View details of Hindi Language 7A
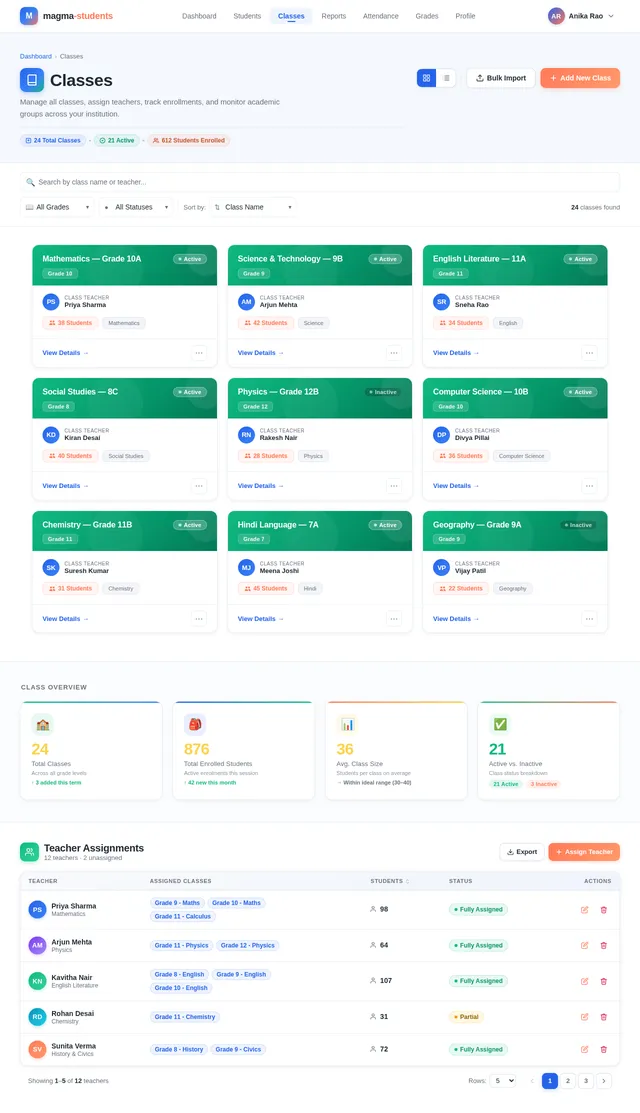This screenshot has width=640, height=1113. click(260, 619)
